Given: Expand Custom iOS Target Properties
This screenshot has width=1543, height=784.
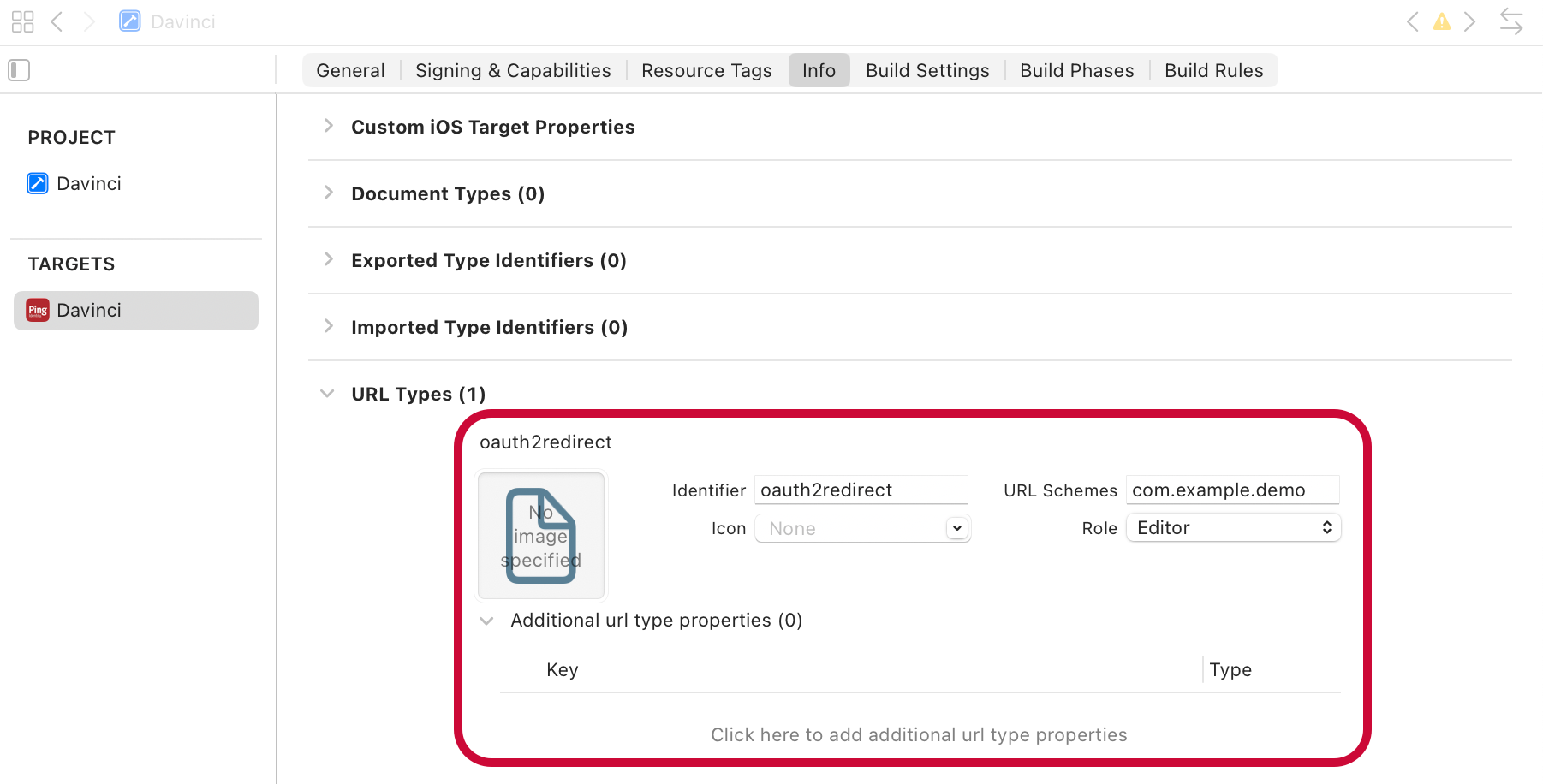Looking at the screenshot, I should coord(329,126).
